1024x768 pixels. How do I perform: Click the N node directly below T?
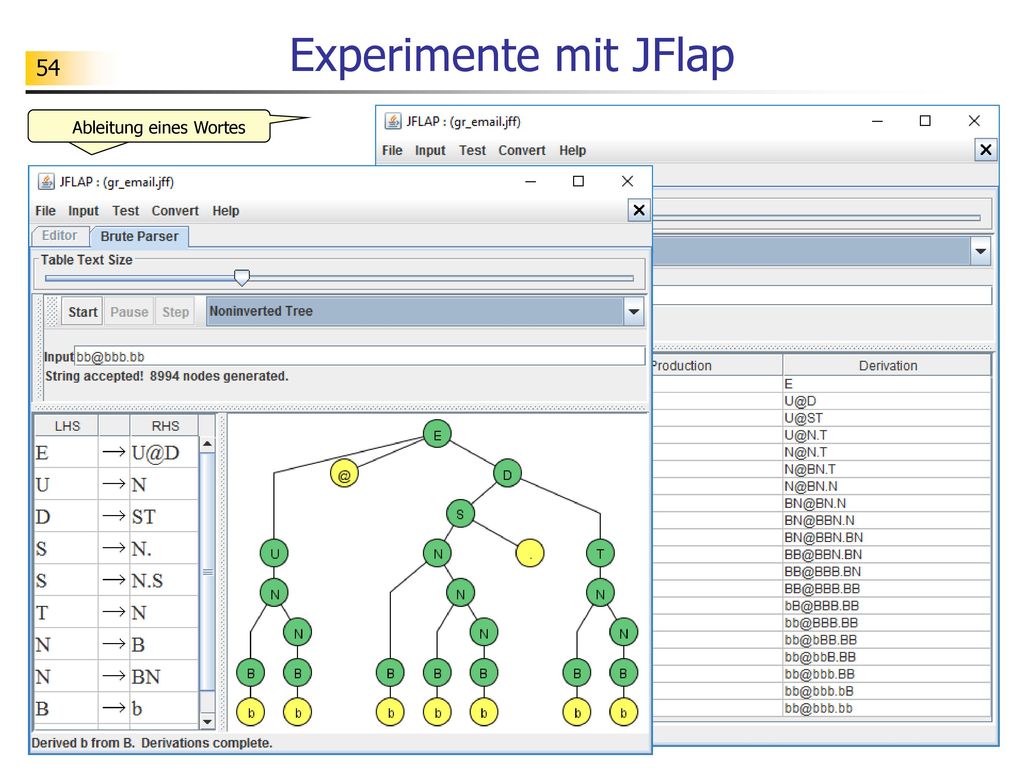pyautogui.click(x=600, y=594)
